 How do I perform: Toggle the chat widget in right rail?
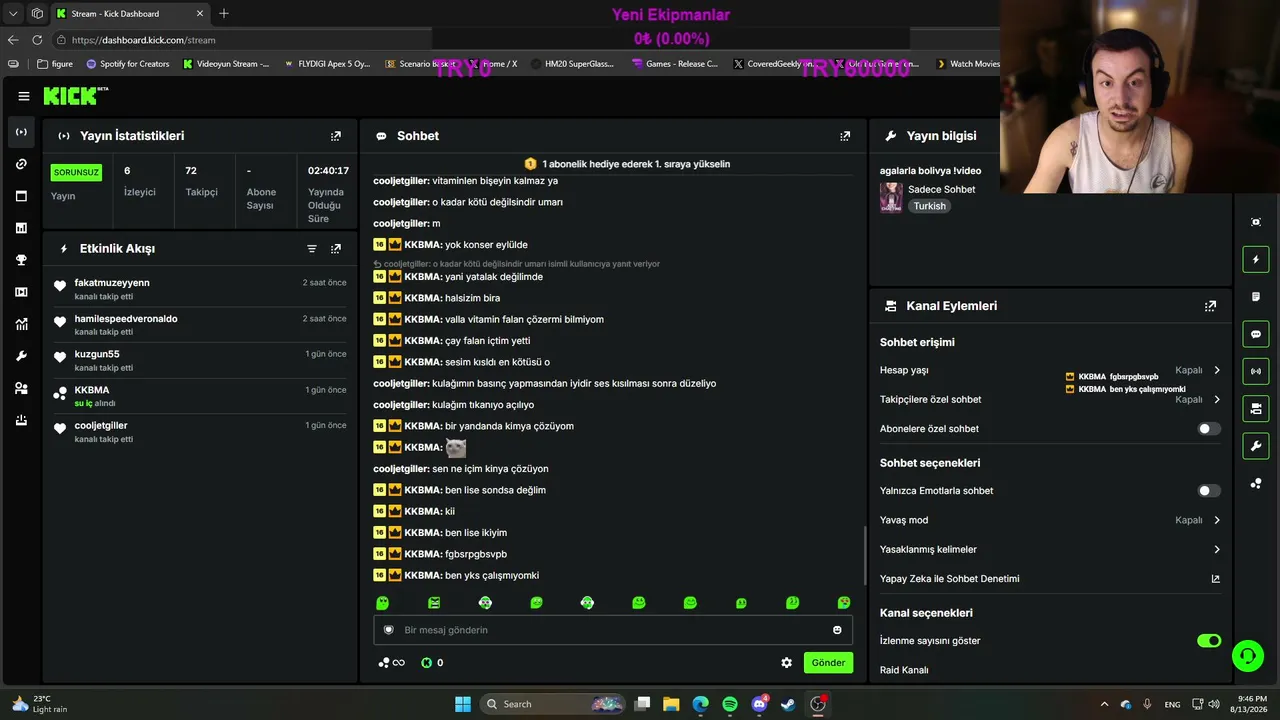click(x=1256, y=334)
